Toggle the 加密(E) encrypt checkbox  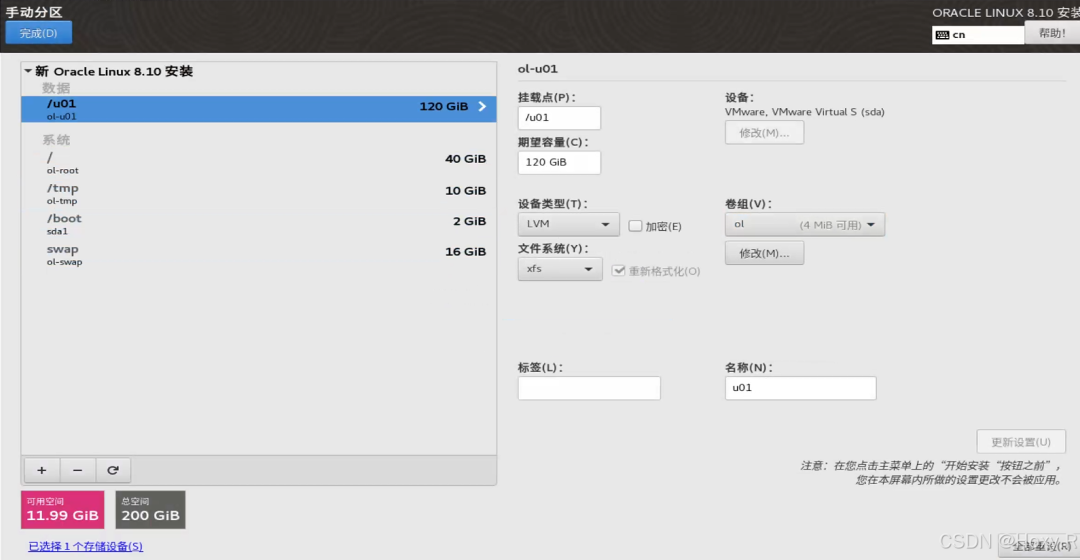click(635, 226)
